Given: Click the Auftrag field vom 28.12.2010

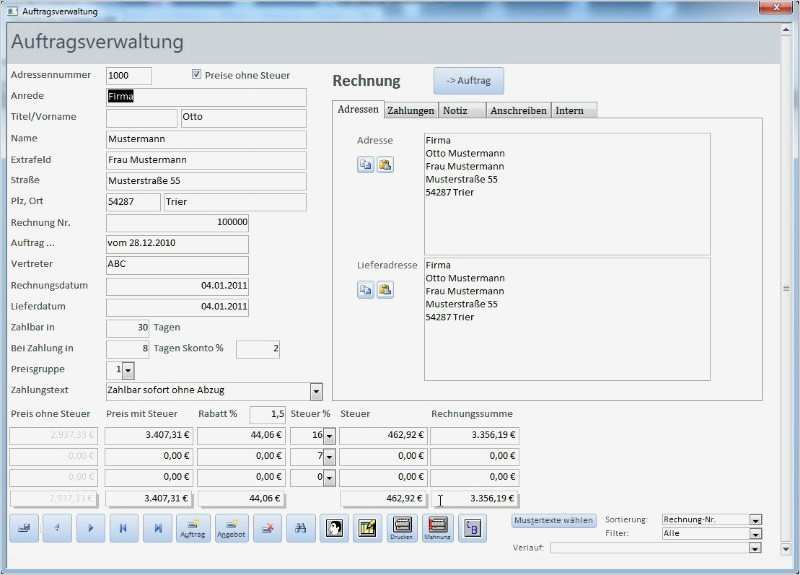Looking at the screenshot, I should [x=177, y=244].
